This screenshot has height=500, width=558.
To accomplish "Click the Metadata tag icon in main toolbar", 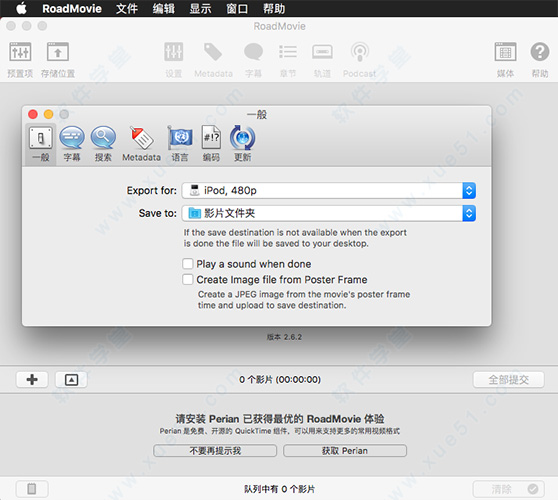I will (213, 52).
